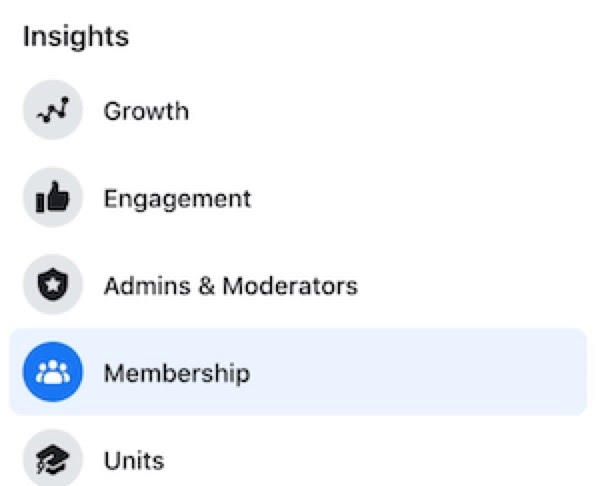The image size is (600, 486).
Task: Click the blank space right of Units
Action: [x=400, y=461]
